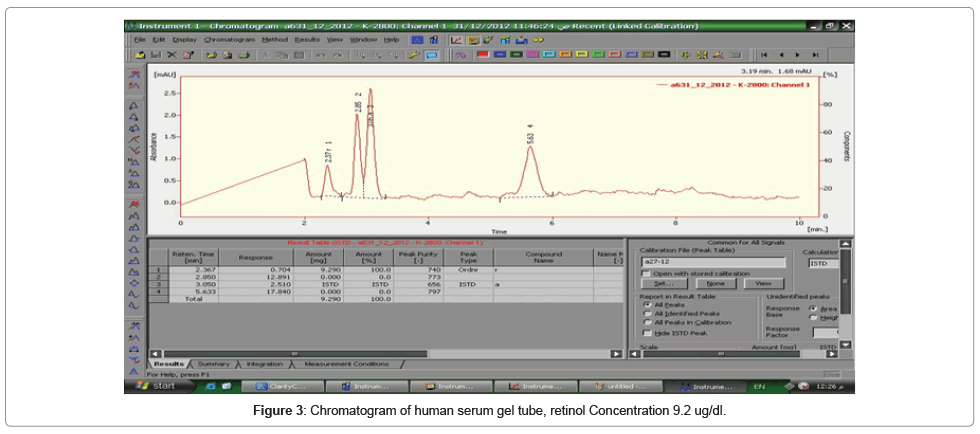Open the Method menu
This screenshot has height=434, width=980.
(275, 40)
